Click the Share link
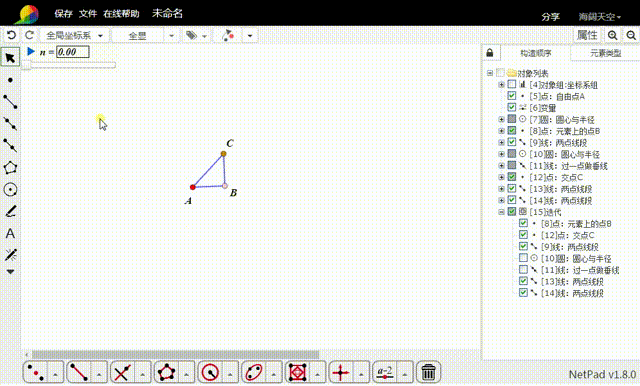640x386 pixels. 550,17
